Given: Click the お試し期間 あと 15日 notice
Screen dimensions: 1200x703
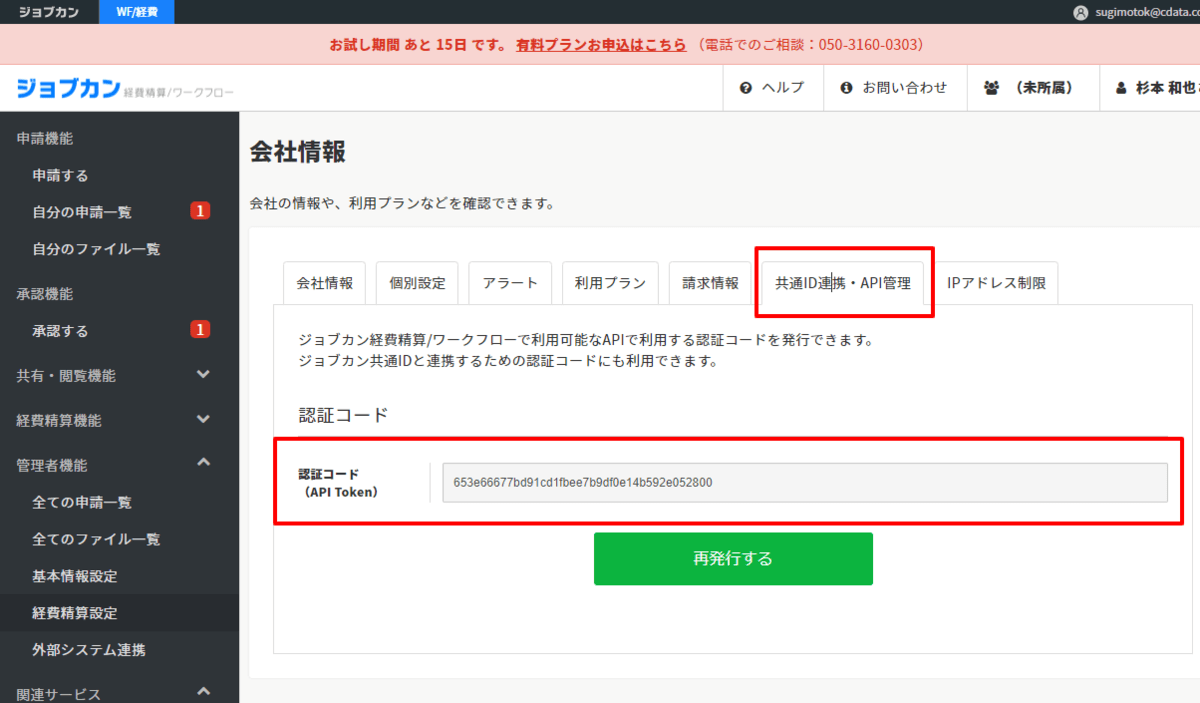Looking at the screenshot, I should pyautogui.click(x=420, y=45).
